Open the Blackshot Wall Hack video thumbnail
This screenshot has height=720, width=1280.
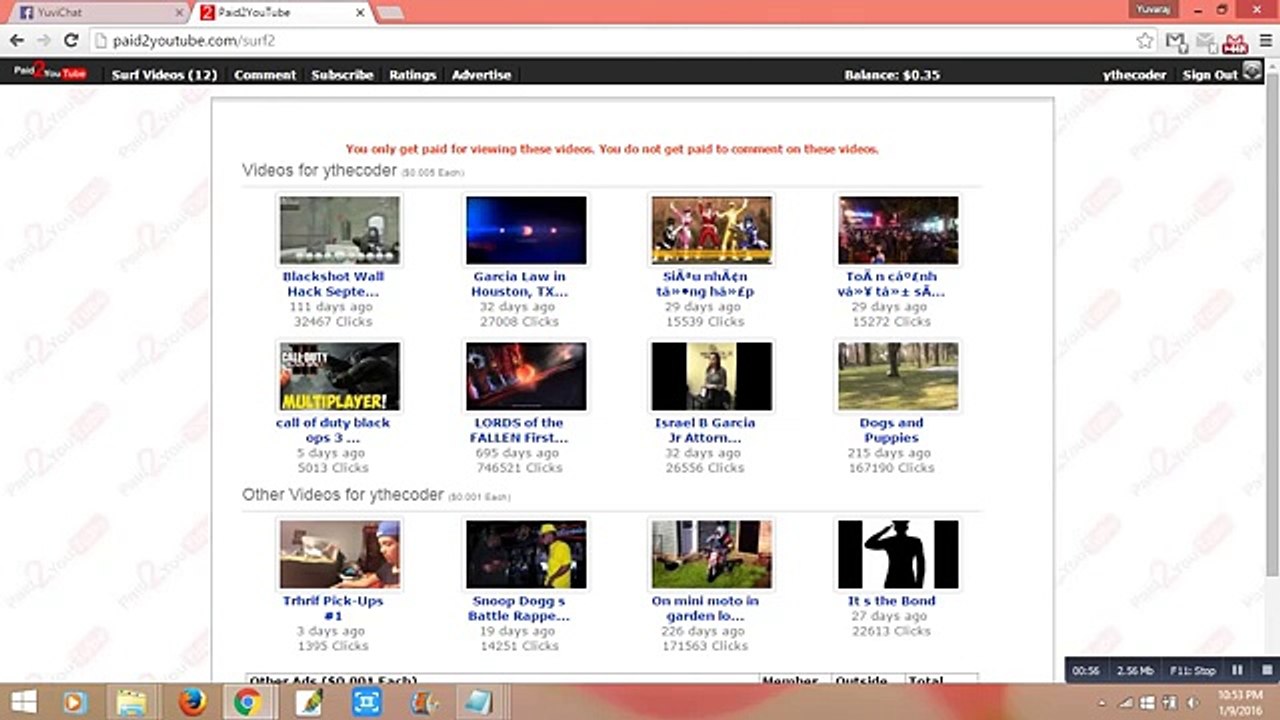(x=339, y=230)
